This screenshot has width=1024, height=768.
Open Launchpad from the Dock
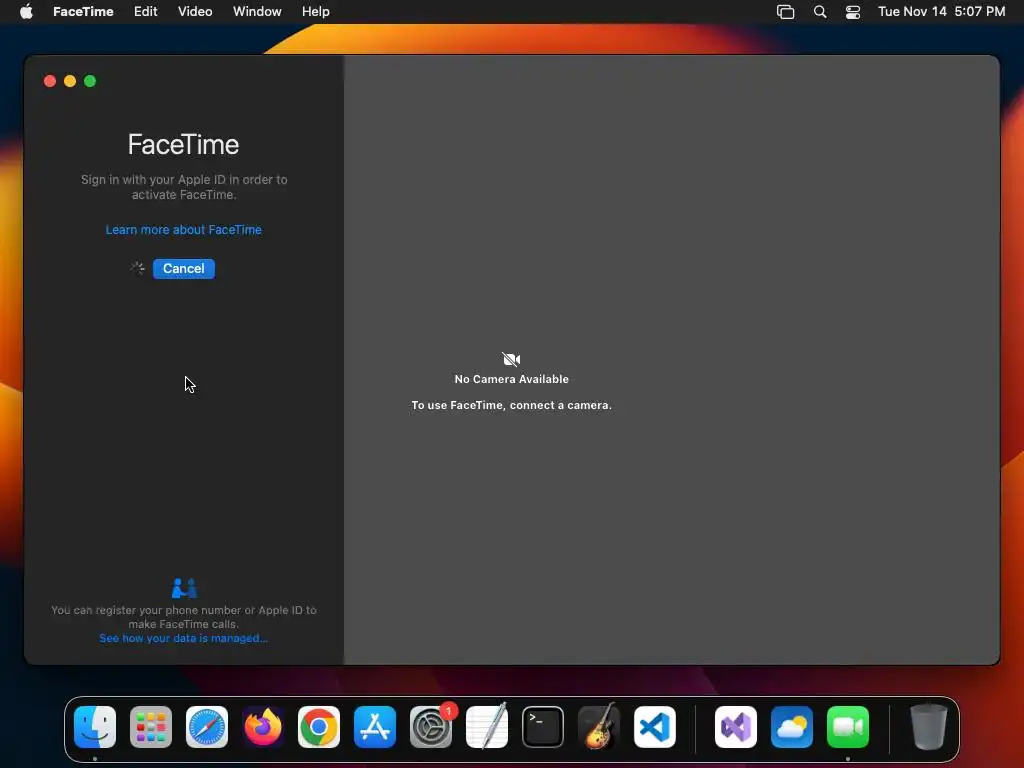pos(151,727)
